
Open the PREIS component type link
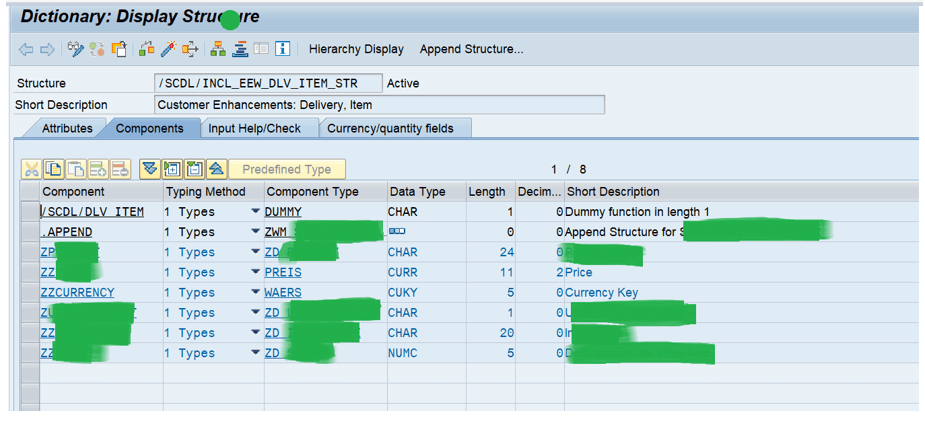(x=283, y=272)
